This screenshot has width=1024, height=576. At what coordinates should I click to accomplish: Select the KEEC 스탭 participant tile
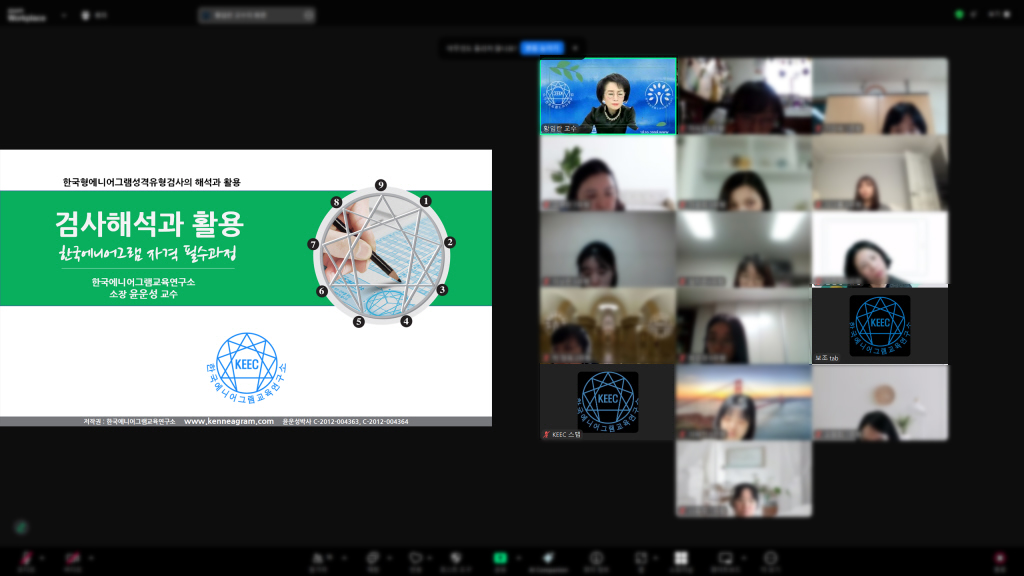(607, 402)
